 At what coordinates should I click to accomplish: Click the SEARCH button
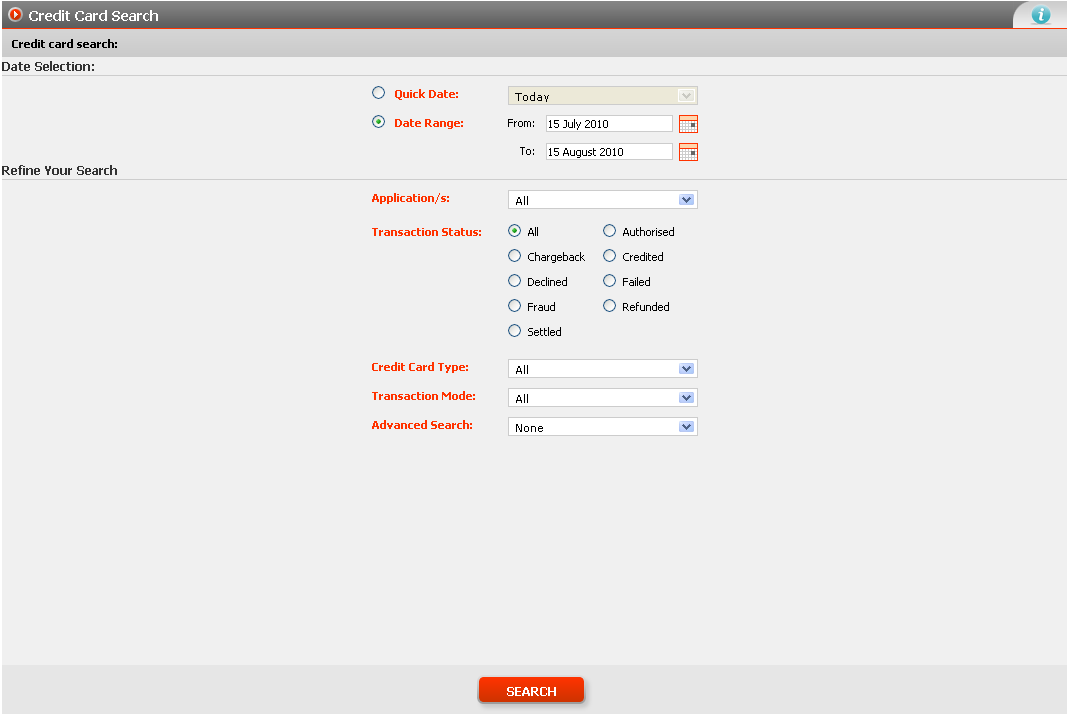point(531,690)
